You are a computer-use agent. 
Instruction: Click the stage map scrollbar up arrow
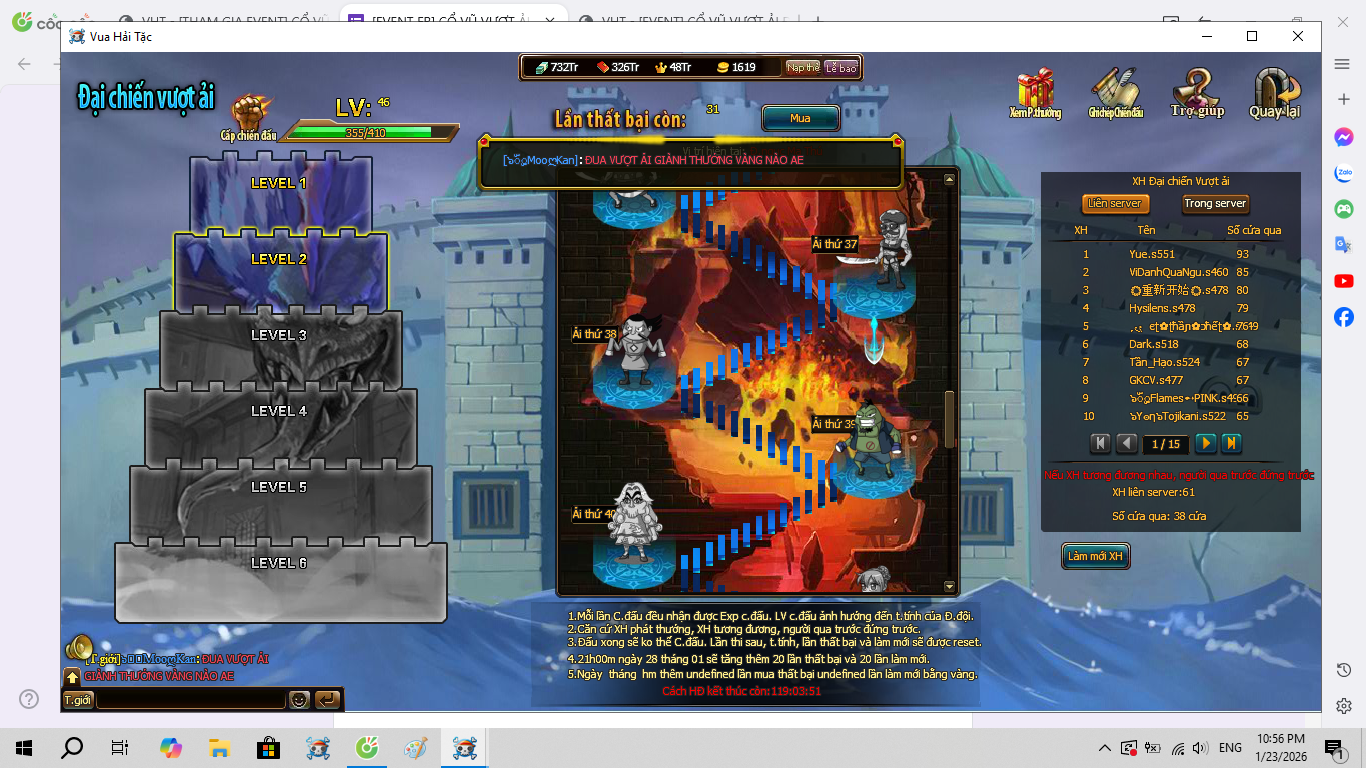[x=949, y=179]
